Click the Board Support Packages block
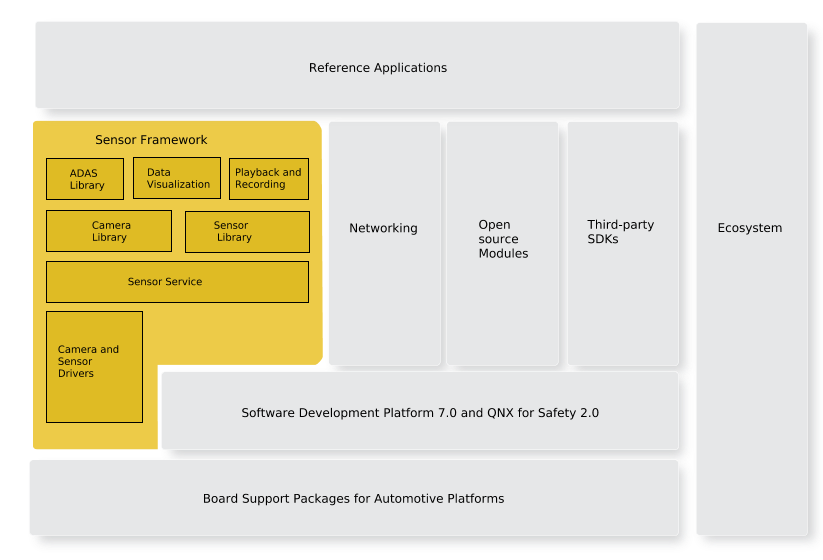Image resolution: width=823 pixels, height=560 pixels. click(x=353, y=498)
